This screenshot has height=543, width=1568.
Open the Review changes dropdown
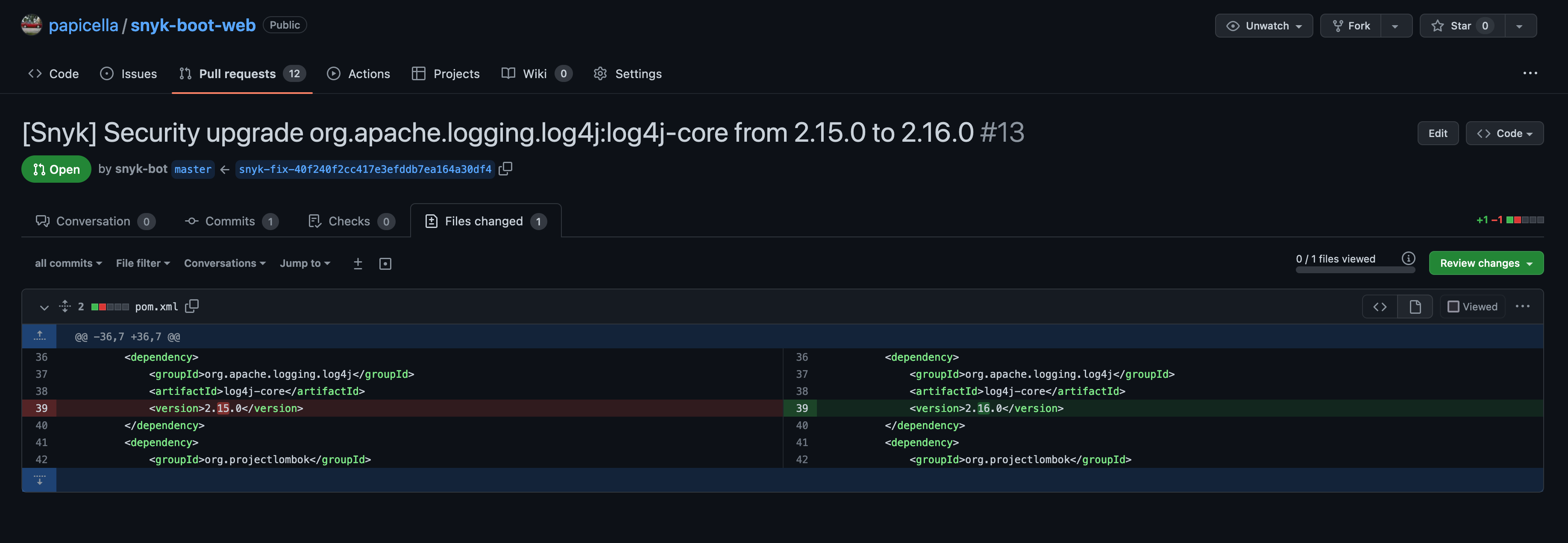tap(1485, 263)
